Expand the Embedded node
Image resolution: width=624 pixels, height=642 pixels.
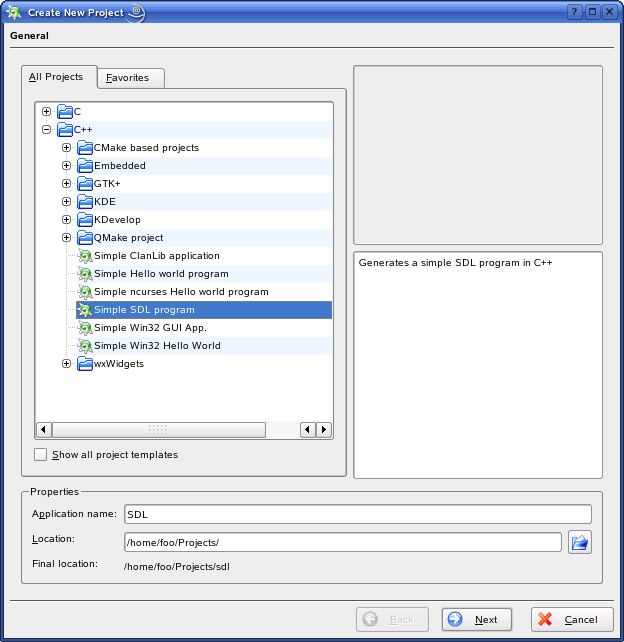(x=66, y=165)
